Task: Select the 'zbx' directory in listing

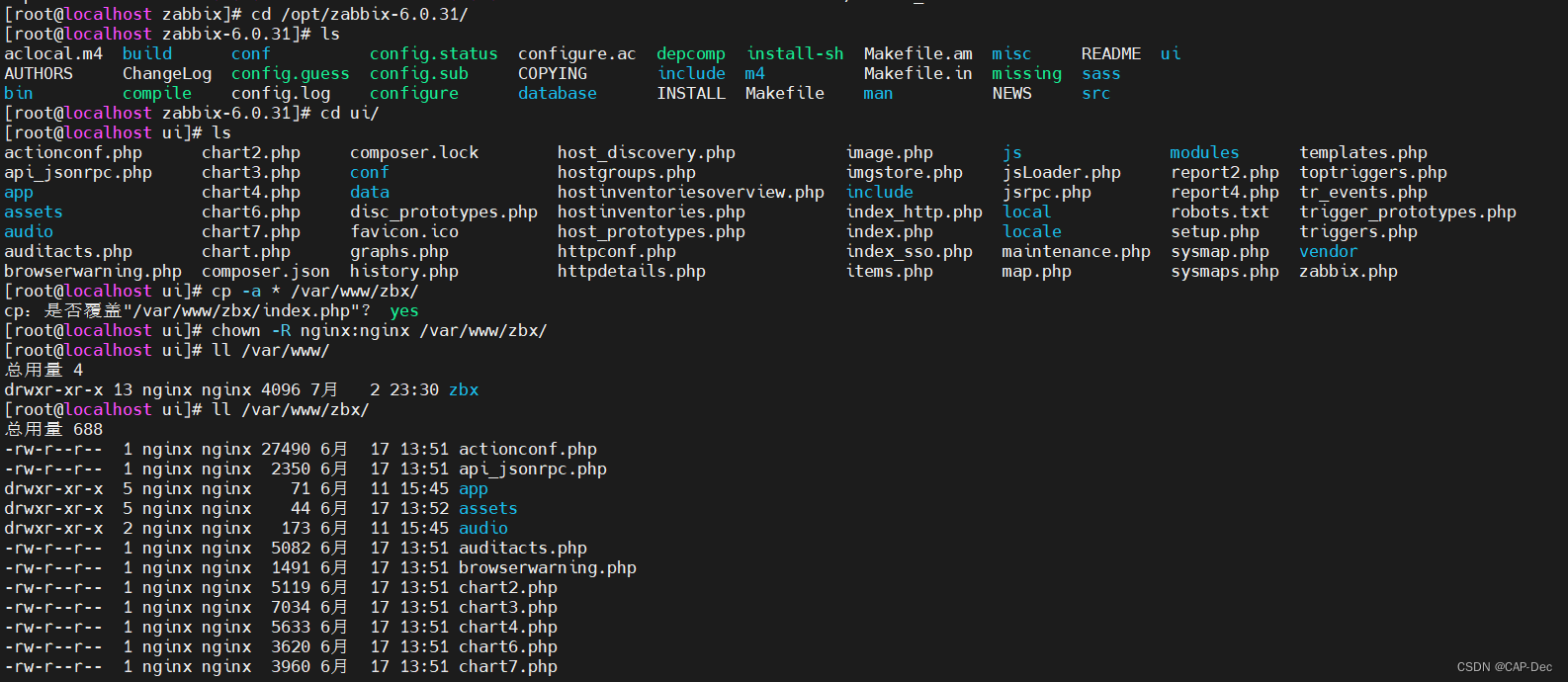Action: 464,389
